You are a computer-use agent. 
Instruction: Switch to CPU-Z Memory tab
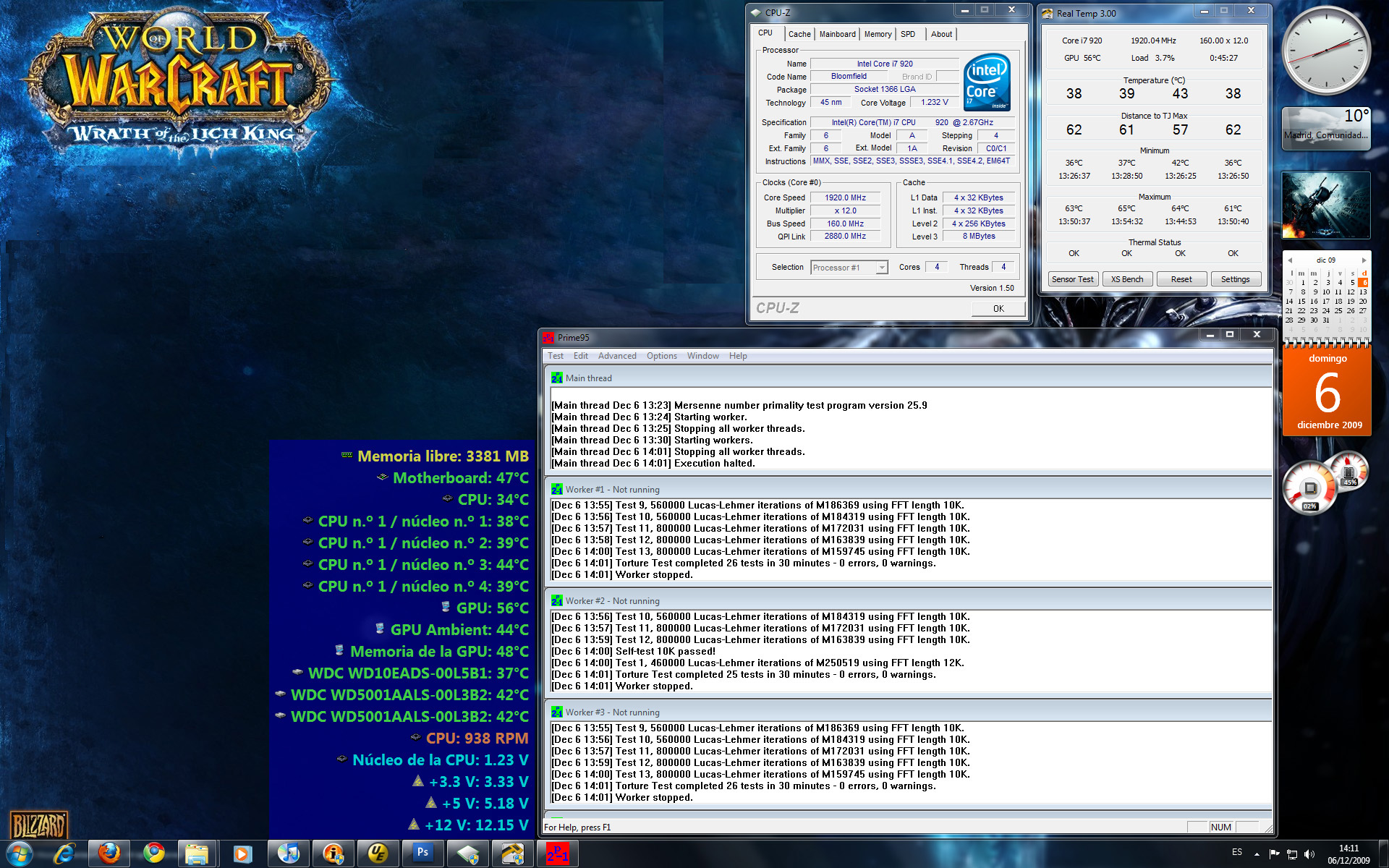878,34
